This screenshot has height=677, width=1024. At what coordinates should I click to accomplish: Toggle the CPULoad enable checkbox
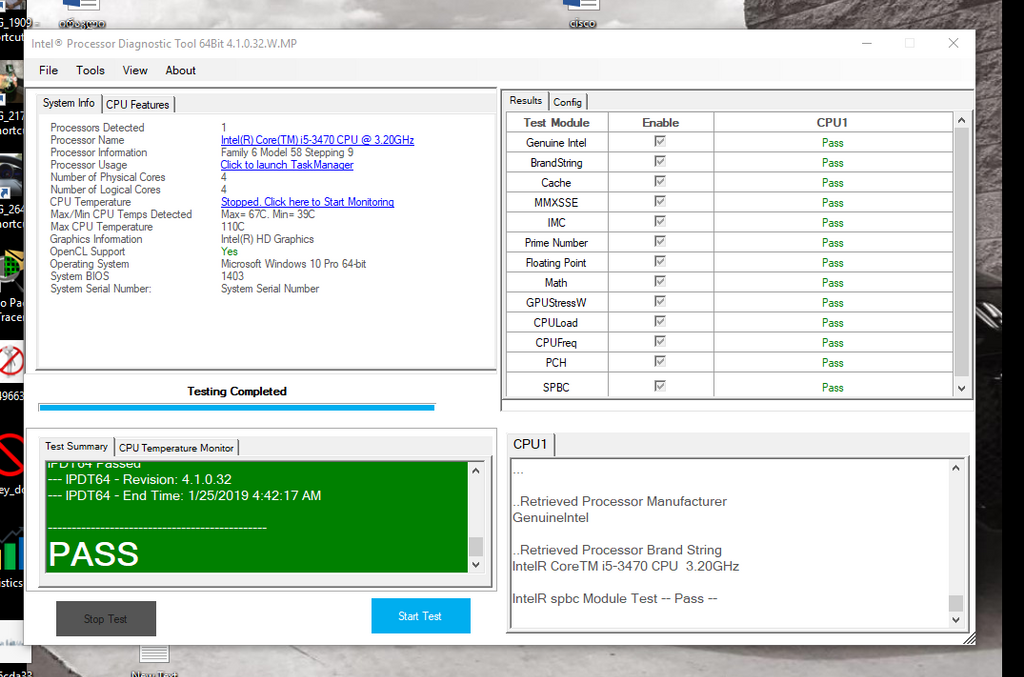point(660,321)
